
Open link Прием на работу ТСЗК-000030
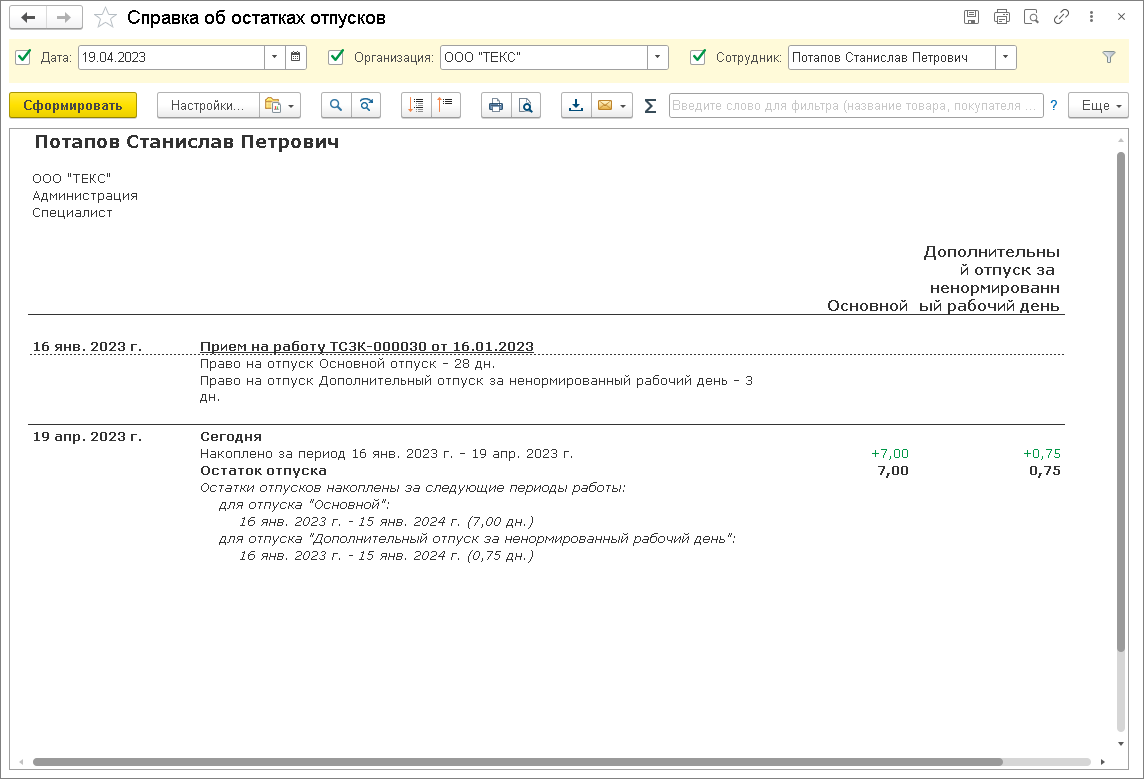[367, 346]
